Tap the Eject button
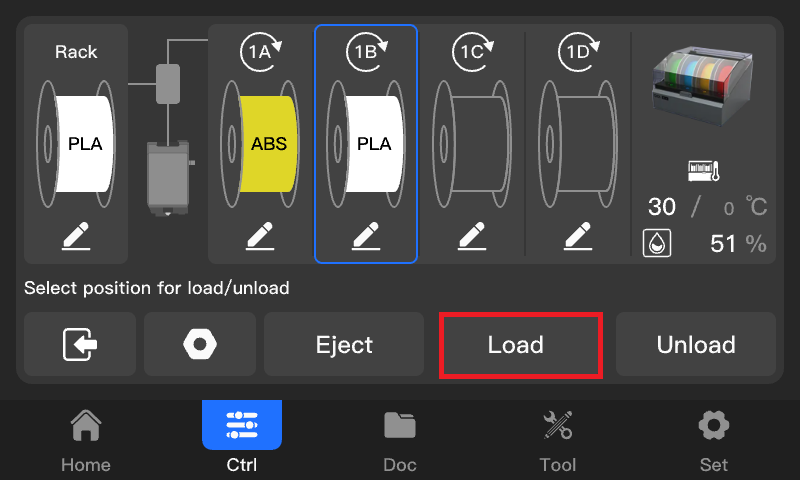The image size is (800, 480). 344,344
